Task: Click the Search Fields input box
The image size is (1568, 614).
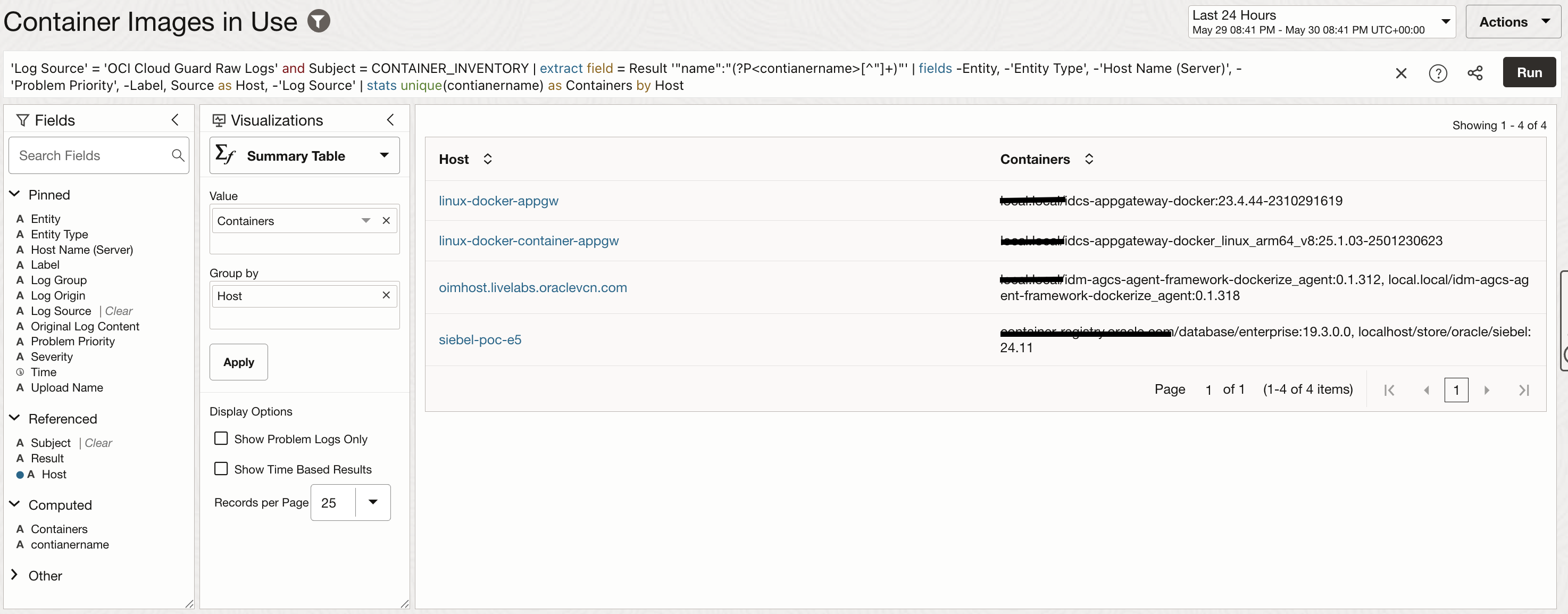Action: [x=91, y=156]
